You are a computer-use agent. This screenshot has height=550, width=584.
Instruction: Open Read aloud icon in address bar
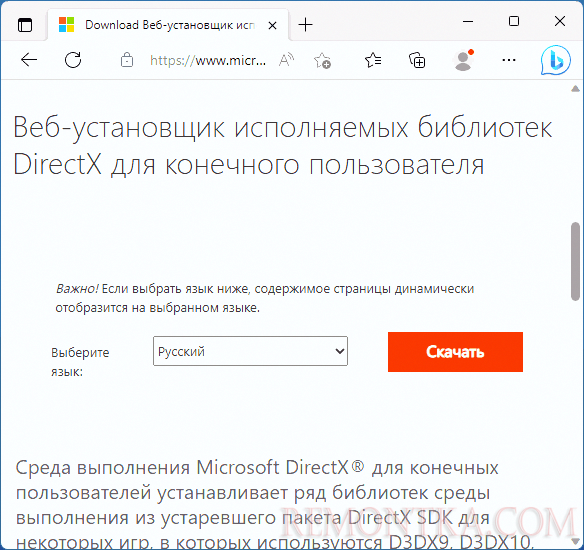click(x=286, y=60)
